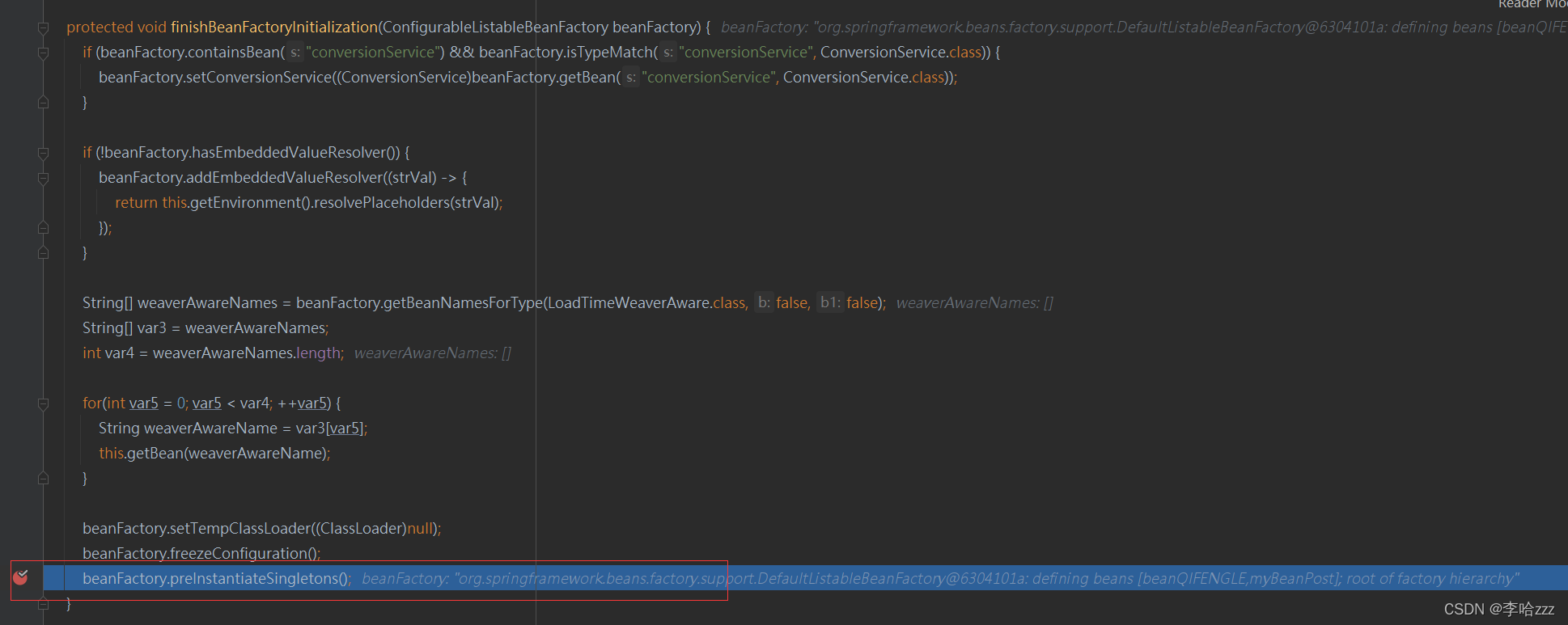Click inline hint 'weaverAwareNames: []' after getBeanNamesForType
This screenshot has width=1568, height=625.
pos(974,303)
